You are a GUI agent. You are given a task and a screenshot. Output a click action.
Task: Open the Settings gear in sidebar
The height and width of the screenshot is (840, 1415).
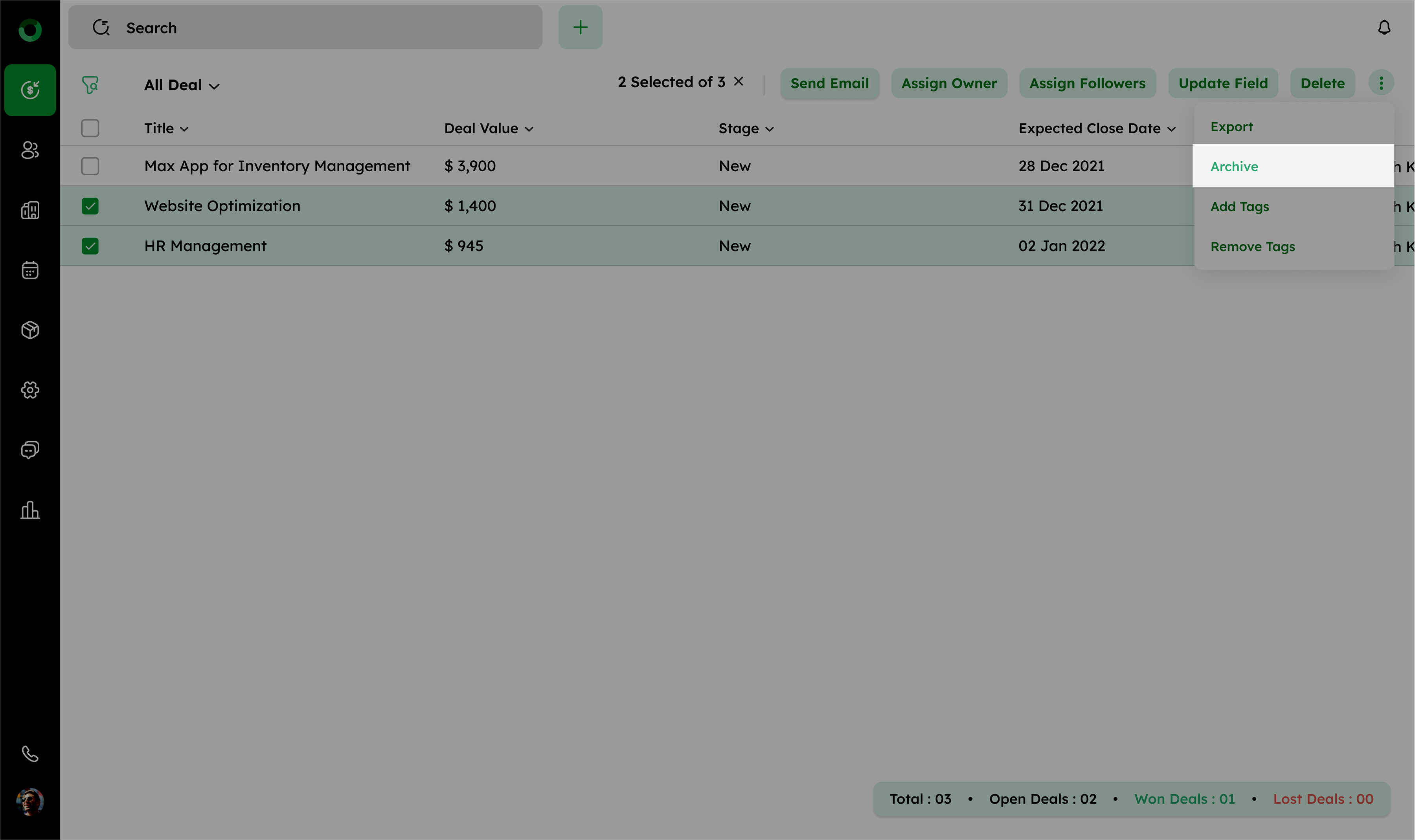(x=30, y=390)
